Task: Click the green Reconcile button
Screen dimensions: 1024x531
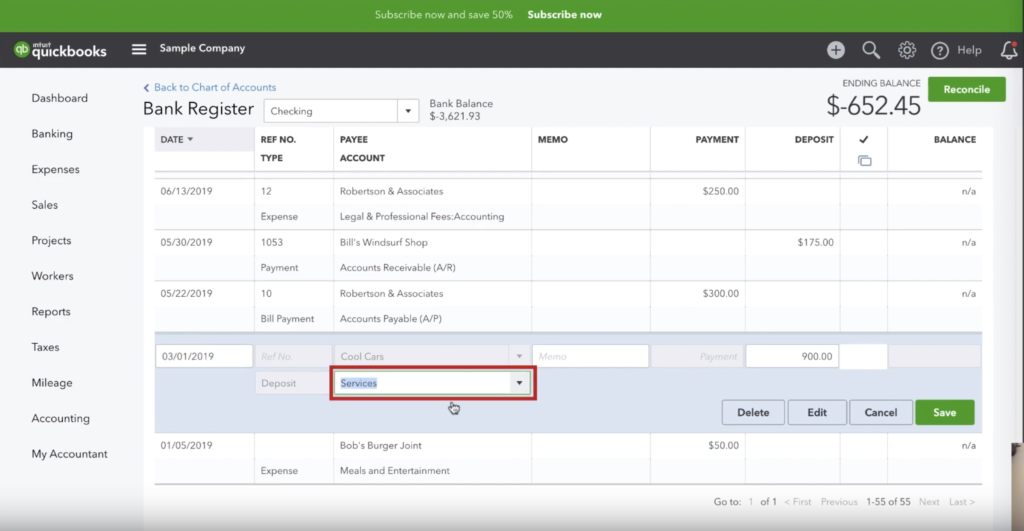Action: [x=967, y=89]
